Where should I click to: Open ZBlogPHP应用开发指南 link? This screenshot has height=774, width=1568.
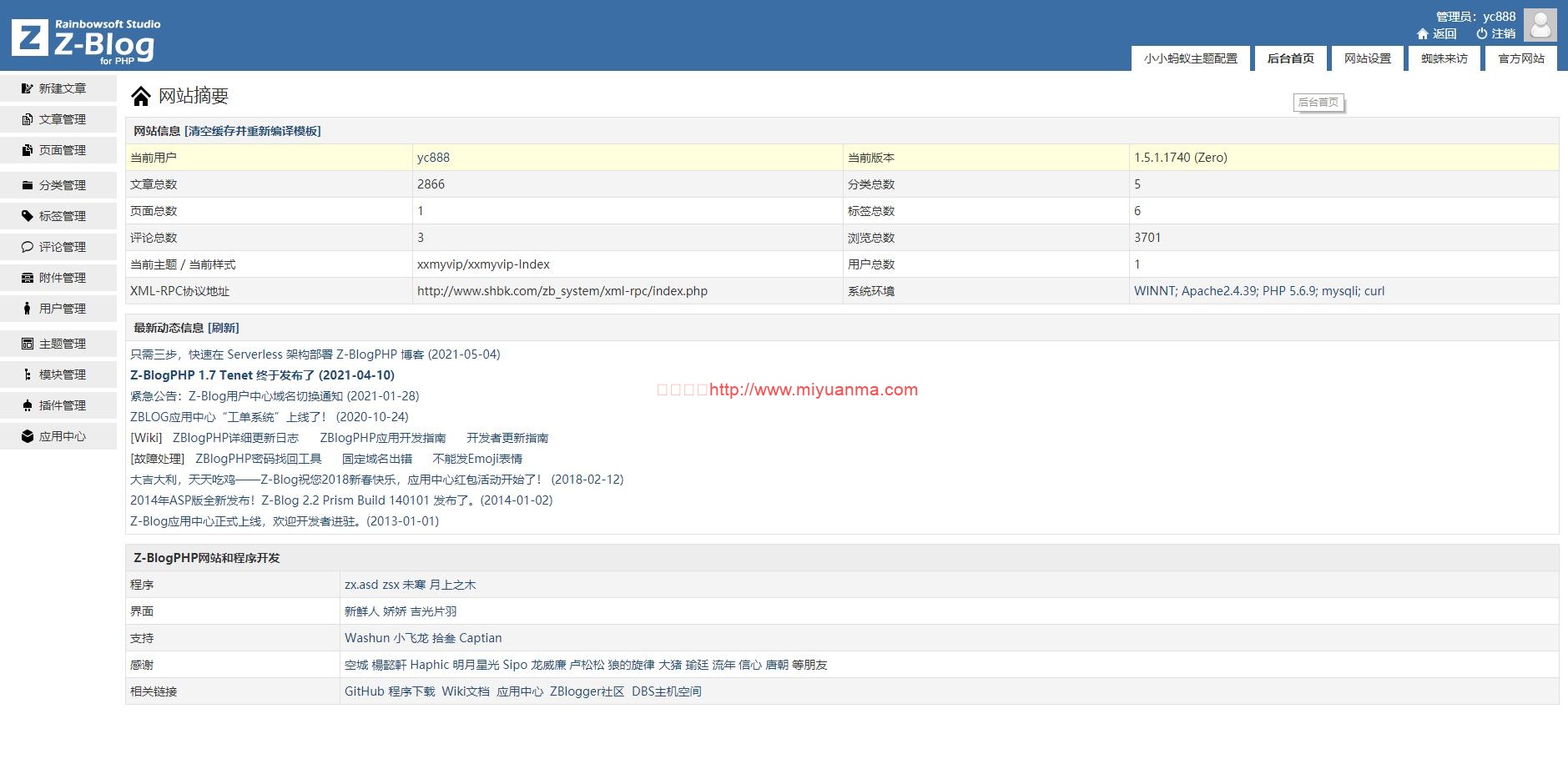click(x=383, y=438)
